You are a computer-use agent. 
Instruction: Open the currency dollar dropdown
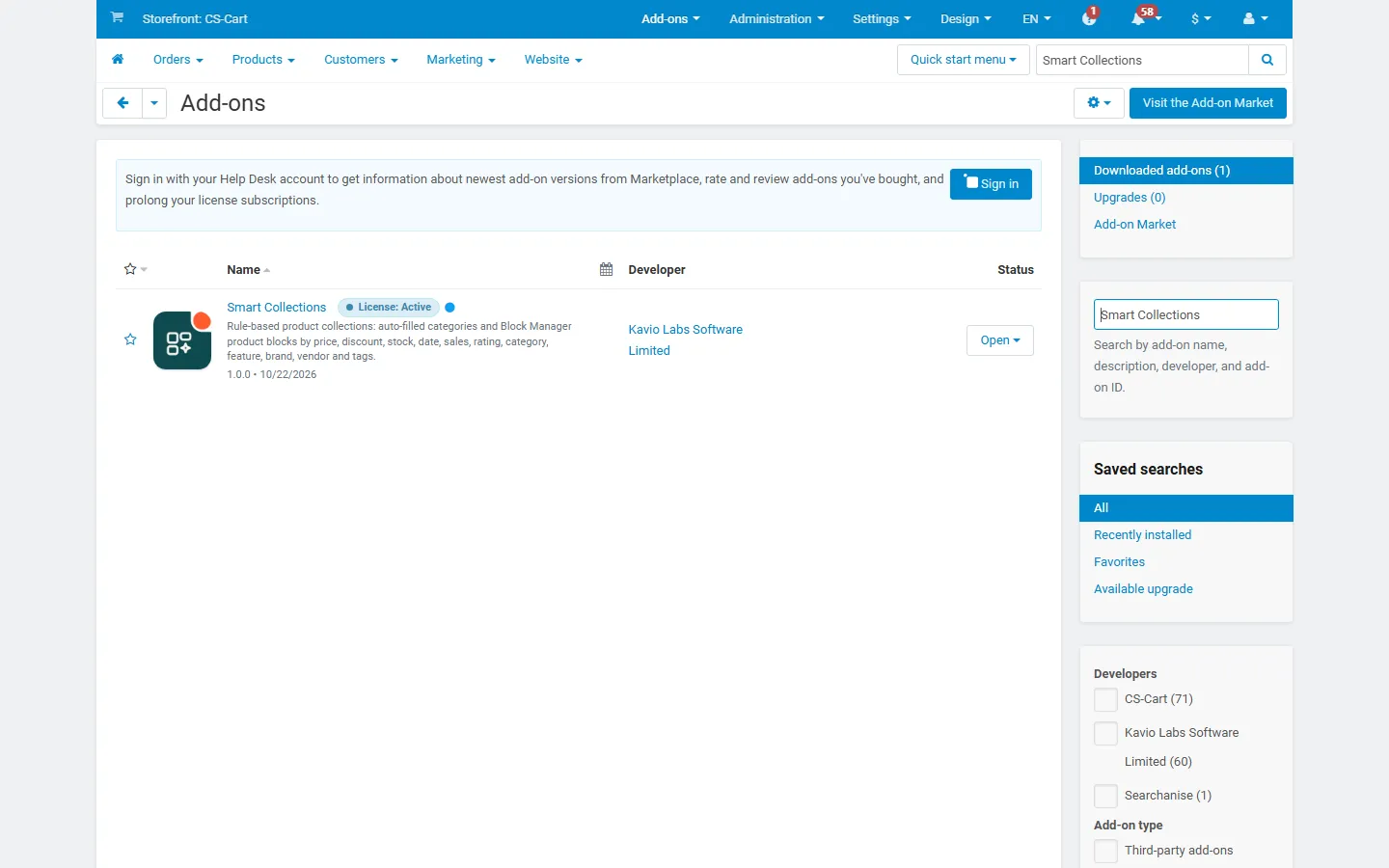coord(1201,18)
